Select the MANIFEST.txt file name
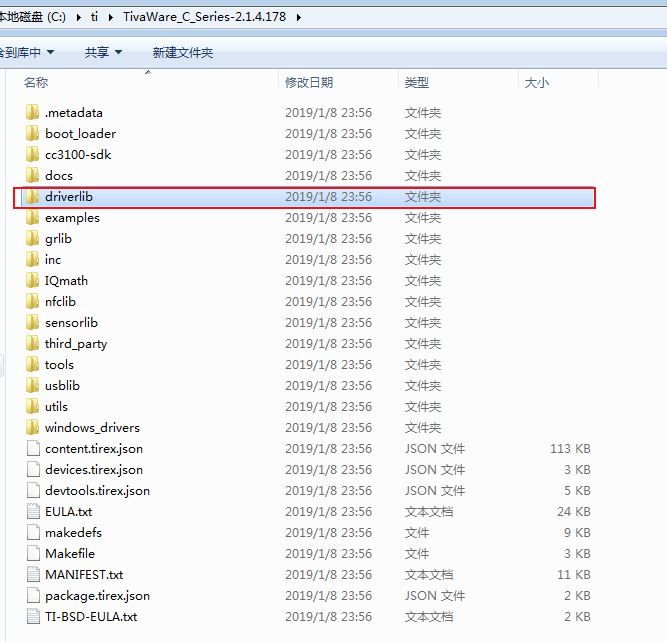Viewport: 667px width, 642px height. click(84, 574)
